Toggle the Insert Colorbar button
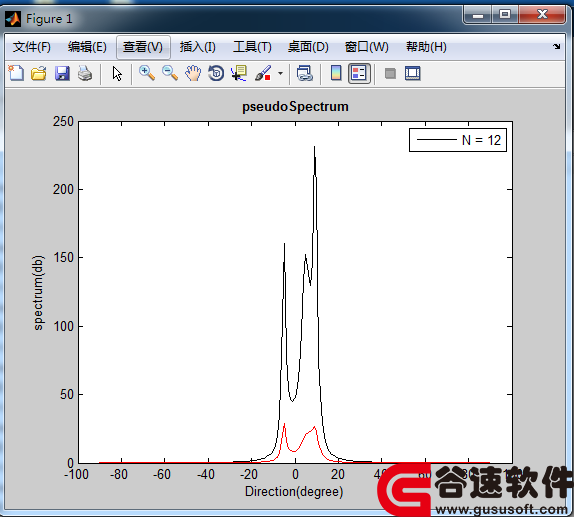 336,73
